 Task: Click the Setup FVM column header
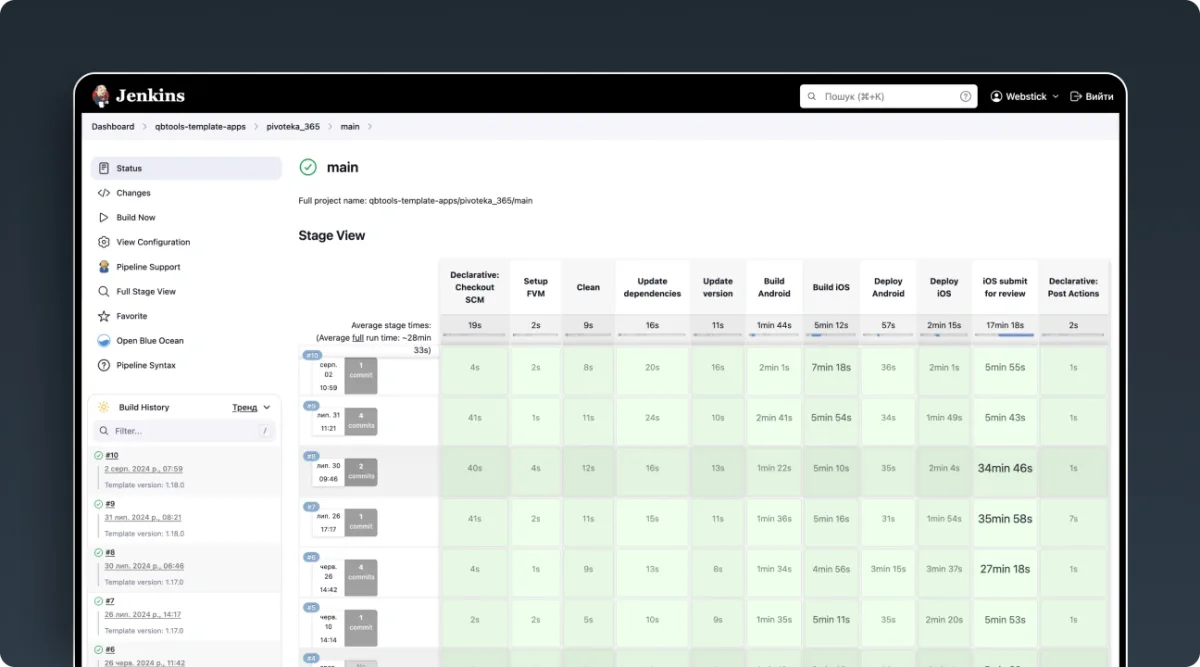536,287
